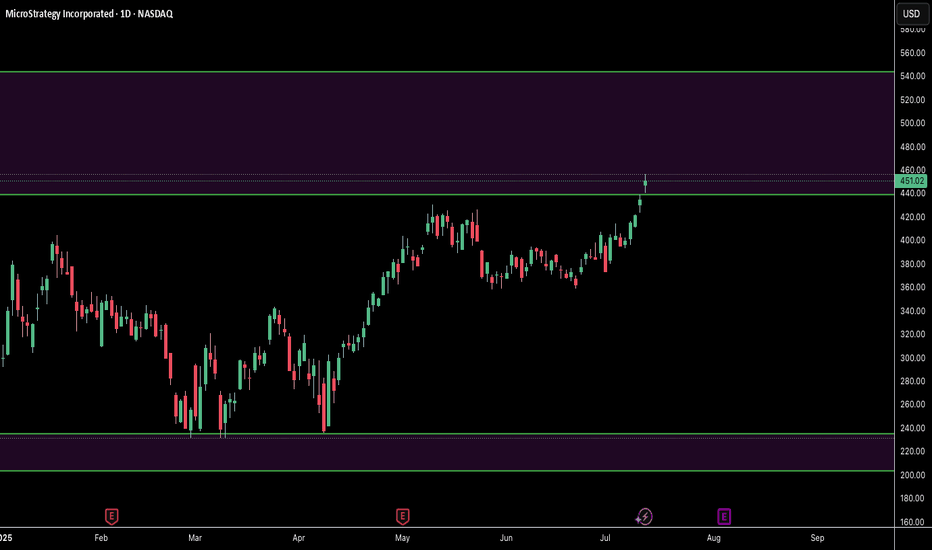This screenshot has width=932, height=550.
Task: Click the May label on time axis
Action: [402, 538]
